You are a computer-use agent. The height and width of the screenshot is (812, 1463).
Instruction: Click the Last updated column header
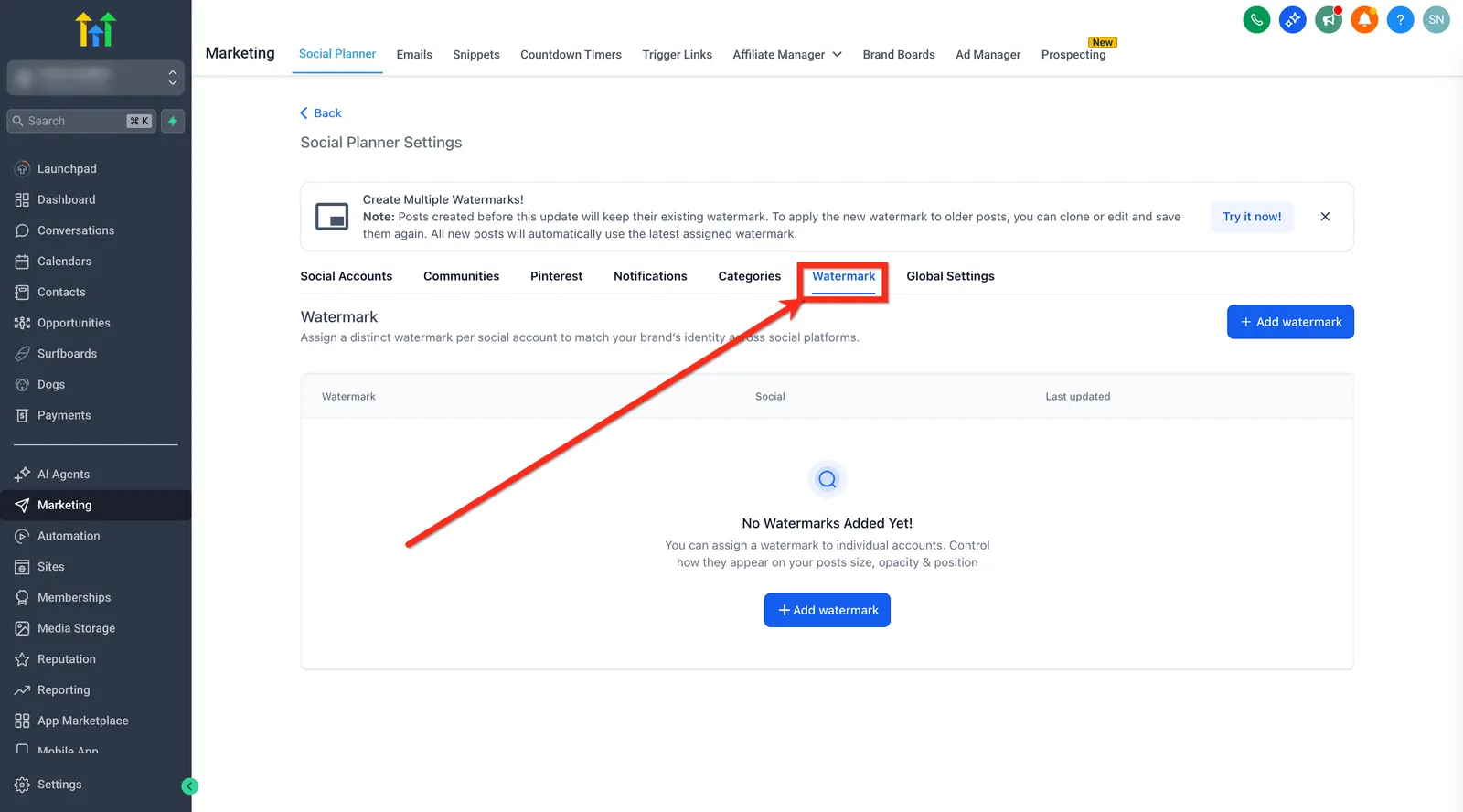(1078, 397)
